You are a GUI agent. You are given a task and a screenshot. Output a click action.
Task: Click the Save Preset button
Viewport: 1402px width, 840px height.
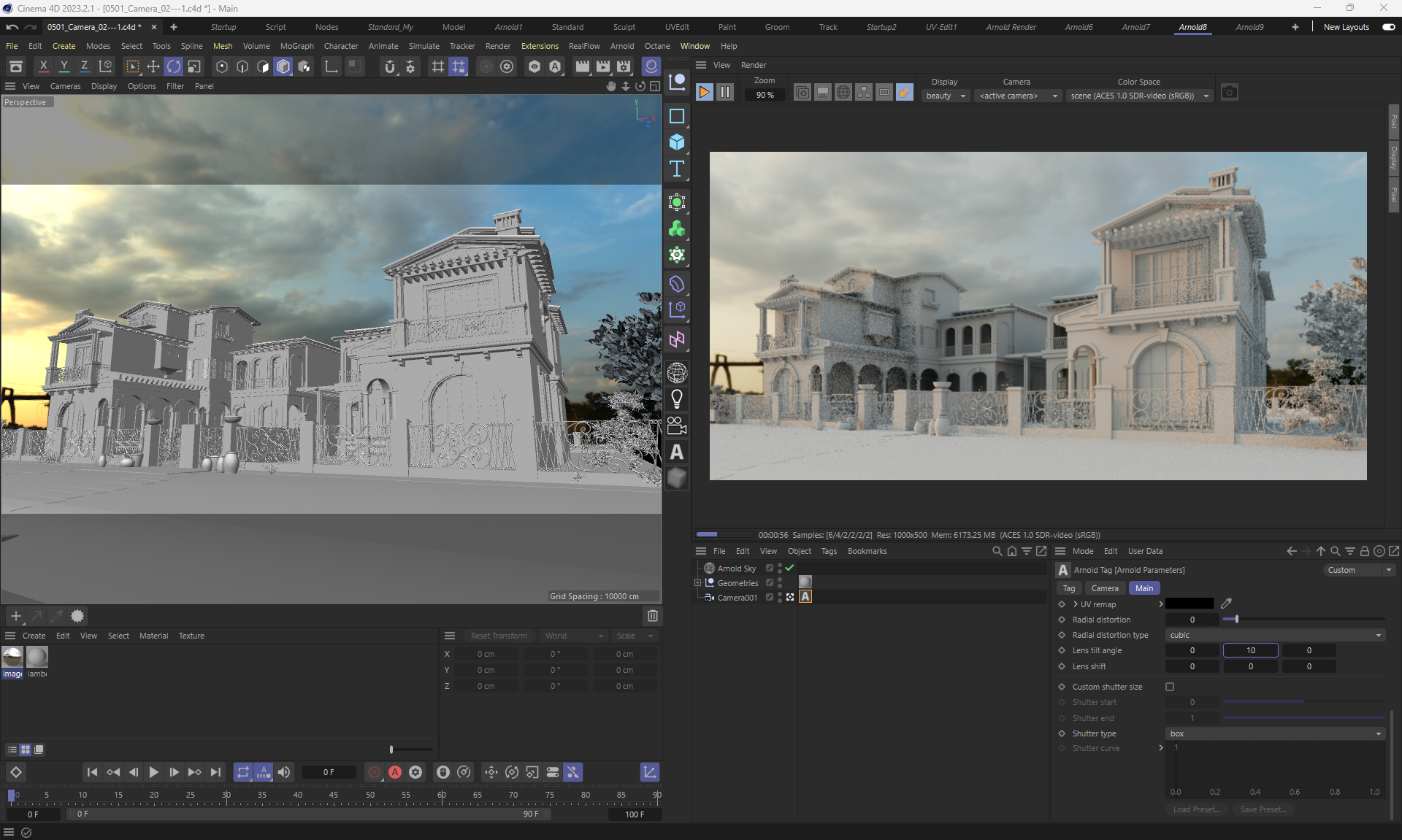(x=1263, y=809)
